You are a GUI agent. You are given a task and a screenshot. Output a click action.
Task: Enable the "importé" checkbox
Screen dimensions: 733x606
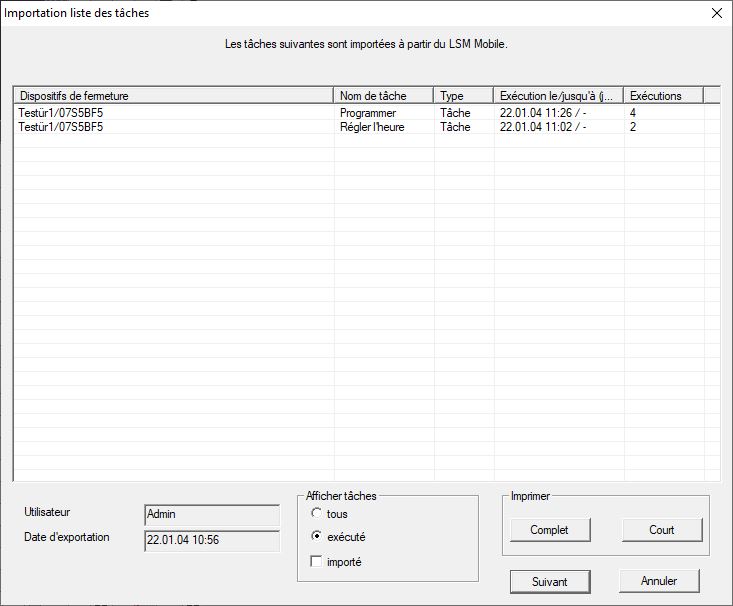(x=317, y=562)
